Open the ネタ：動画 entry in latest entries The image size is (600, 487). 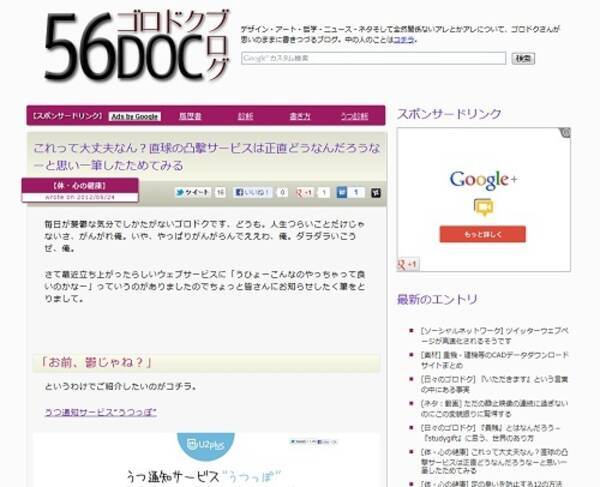point(494,409)
